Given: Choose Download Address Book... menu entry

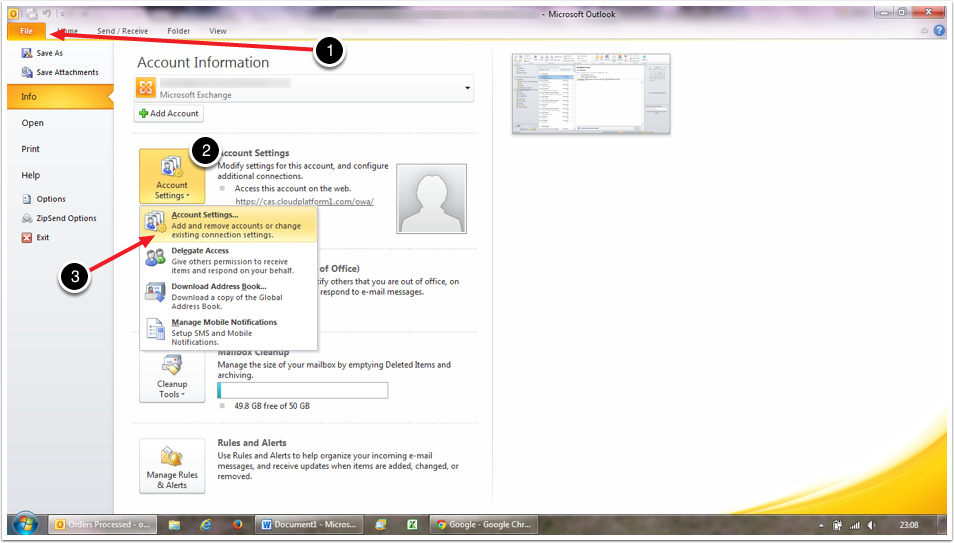Looking at the screenshot, I should click(x=229, y=296).
